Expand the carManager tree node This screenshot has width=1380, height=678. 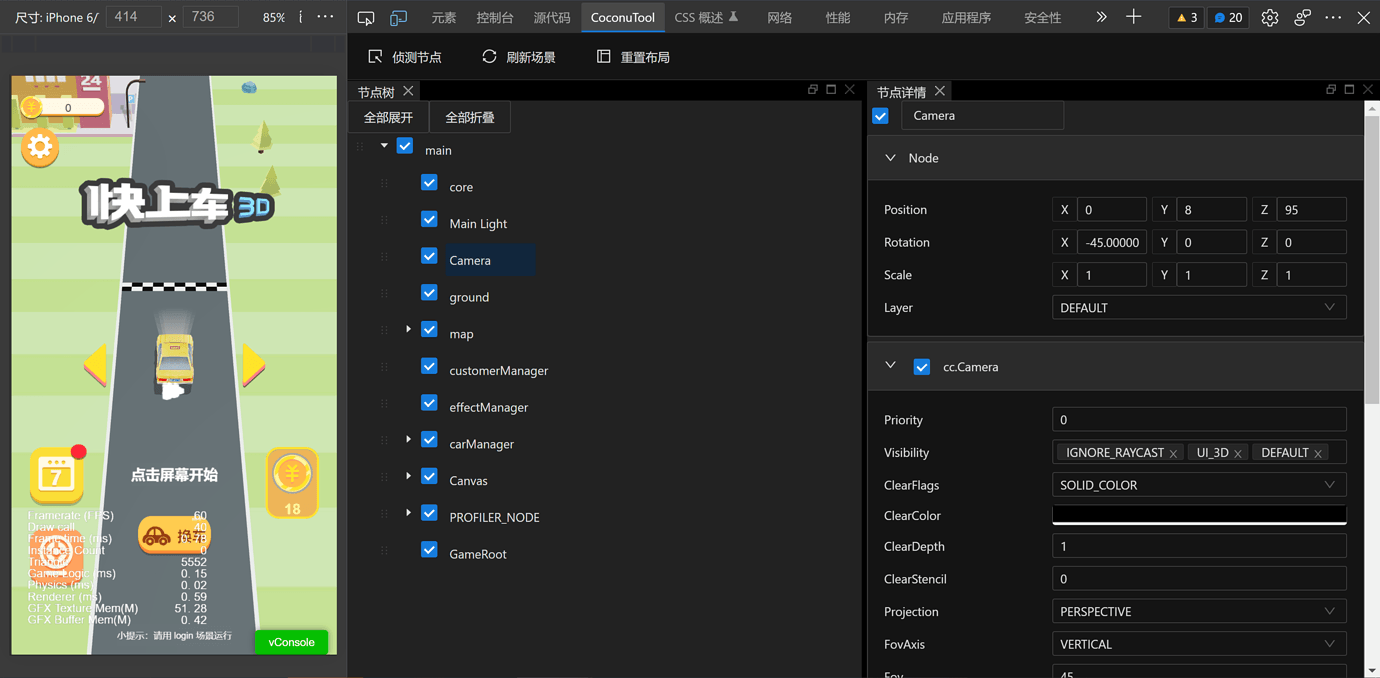[x=408, y=440]
